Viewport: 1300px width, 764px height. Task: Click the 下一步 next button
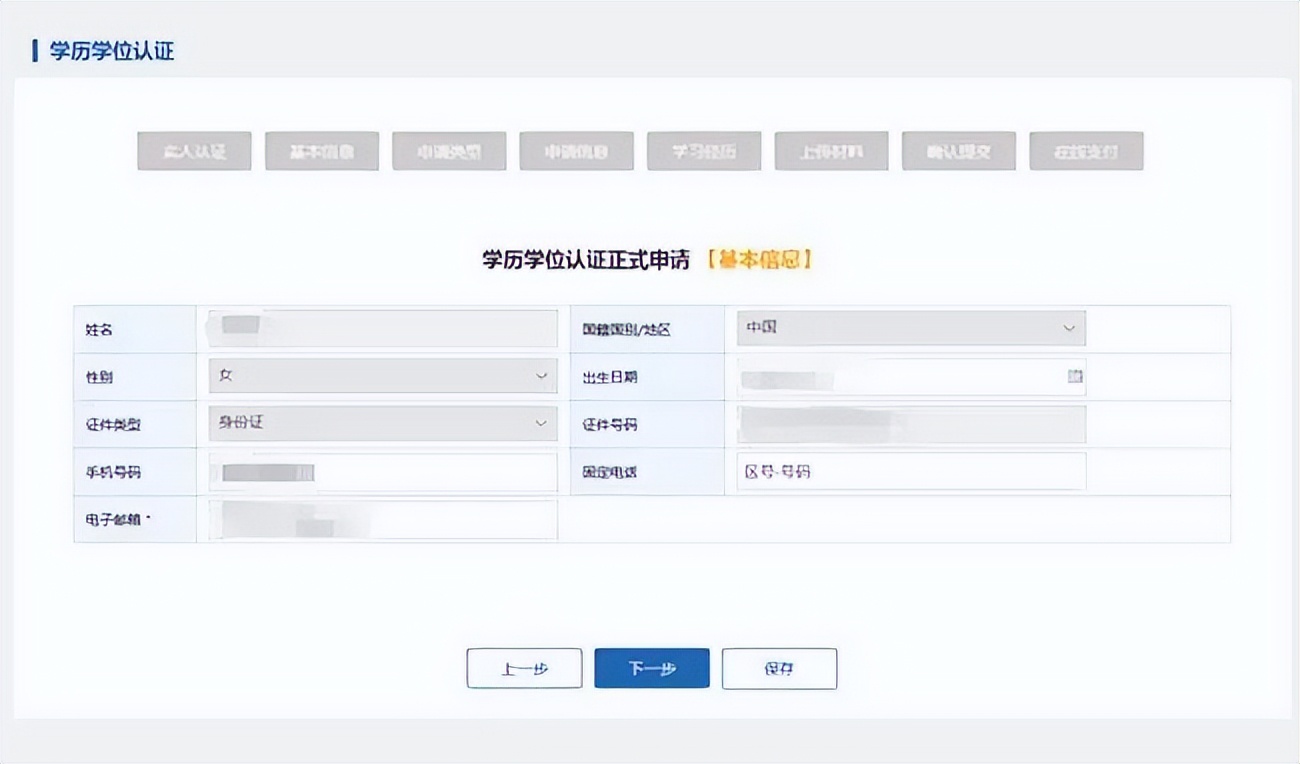point(651,668)
